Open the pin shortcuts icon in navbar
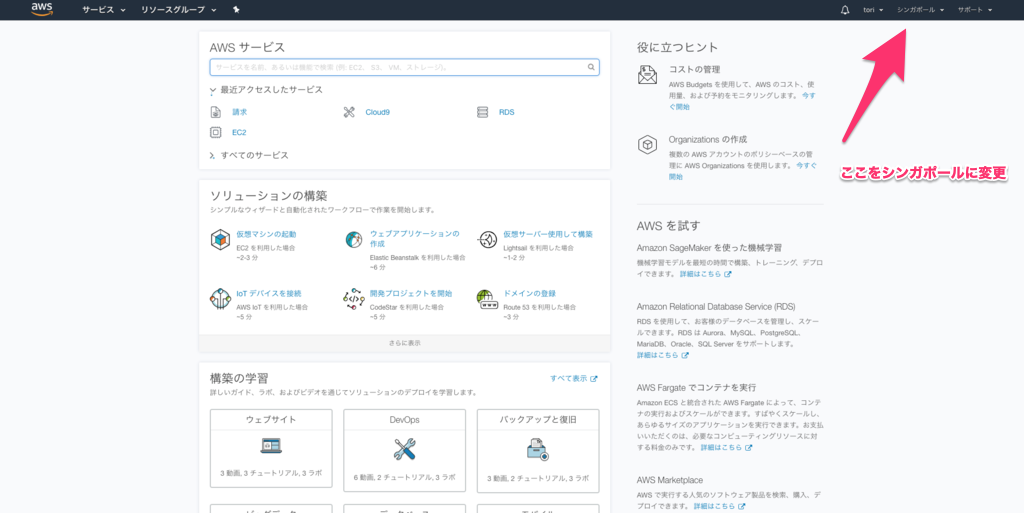Image resolution: width=1024 pixels, height=513 pixels. 236,10
